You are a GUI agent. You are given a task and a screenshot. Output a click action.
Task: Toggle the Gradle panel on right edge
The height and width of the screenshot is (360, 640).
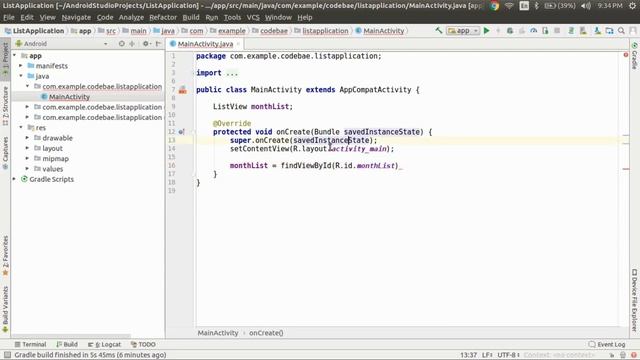pos(634,56)
